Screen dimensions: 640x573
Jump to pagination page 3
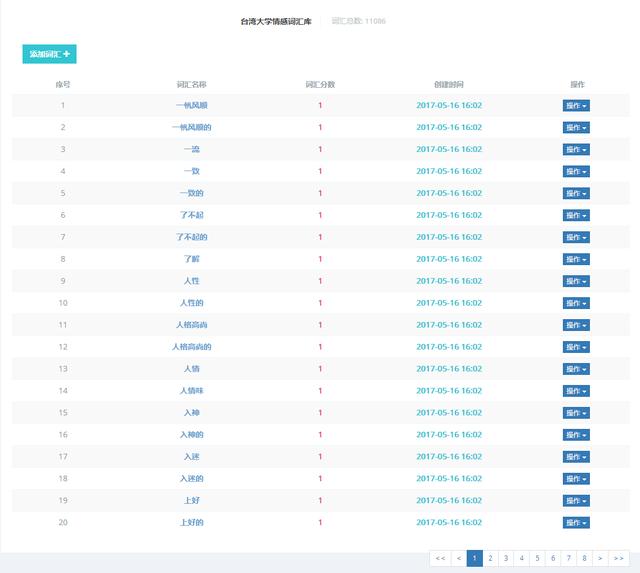tap(506, 558)
